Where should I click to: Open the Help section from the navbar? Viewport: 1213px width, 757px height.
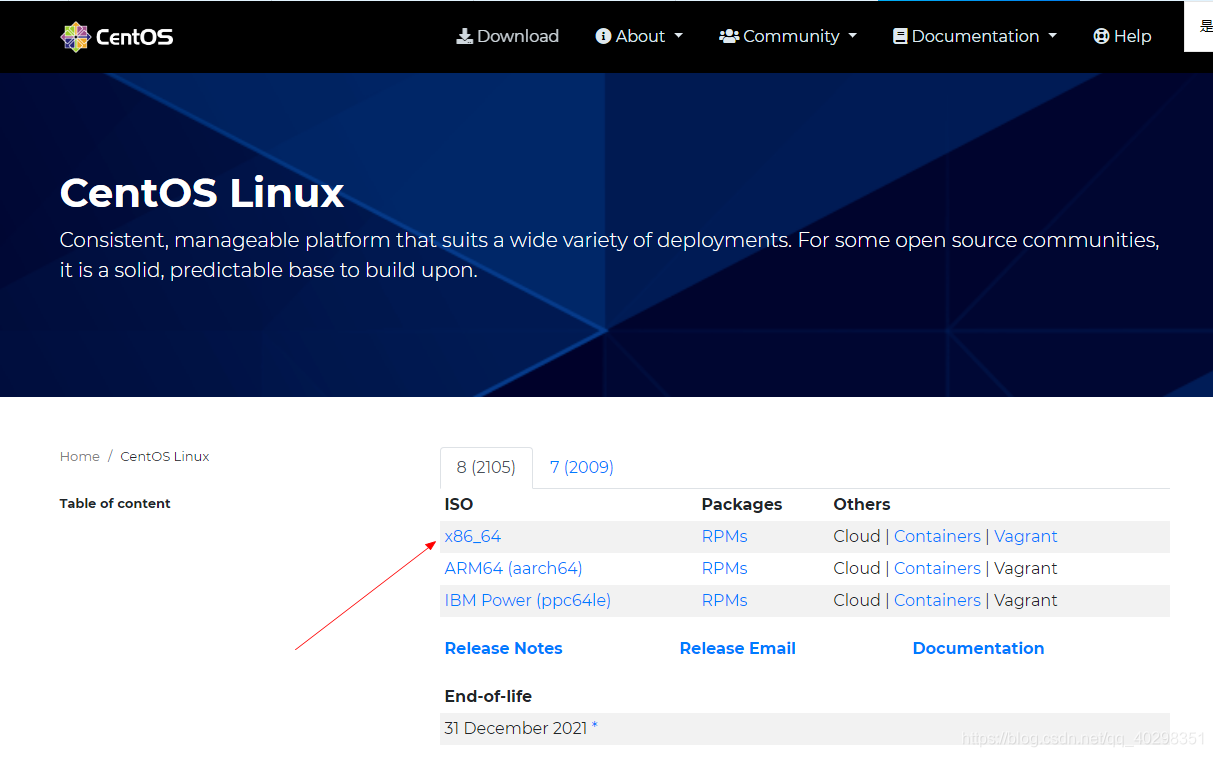click(1122, 36)
